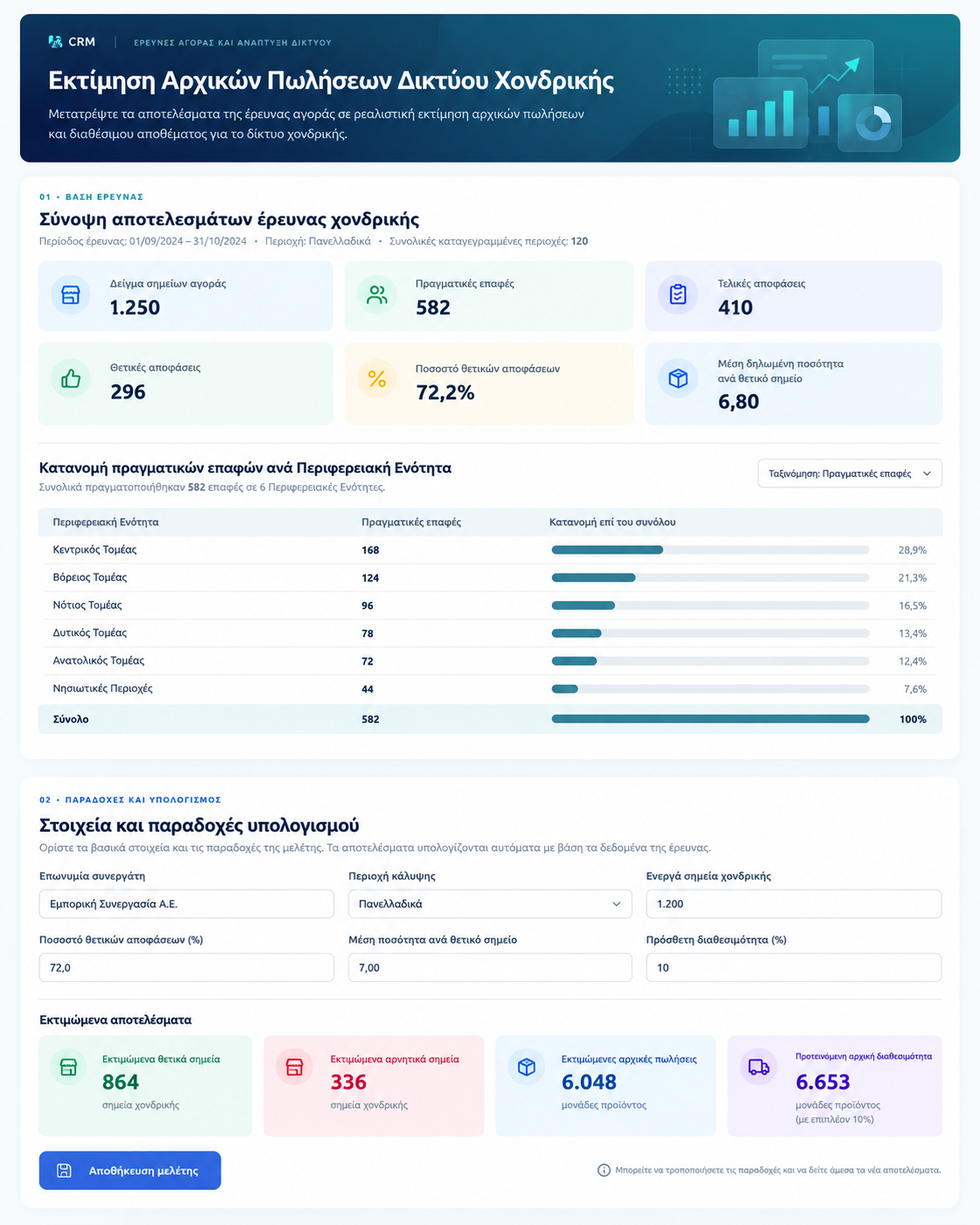Click the 6.048 estimated initial sales value
The height and width of the screenshot is (1225, 980).
click(x=589, y=1083)
